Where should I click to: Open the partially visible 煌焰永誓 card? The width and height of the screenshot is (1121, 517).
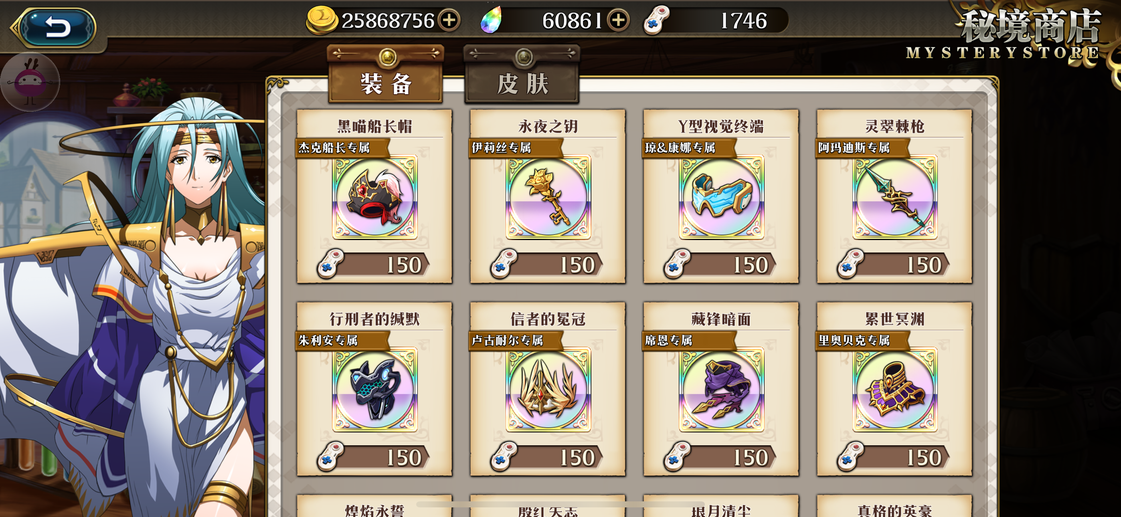[375, 506]
